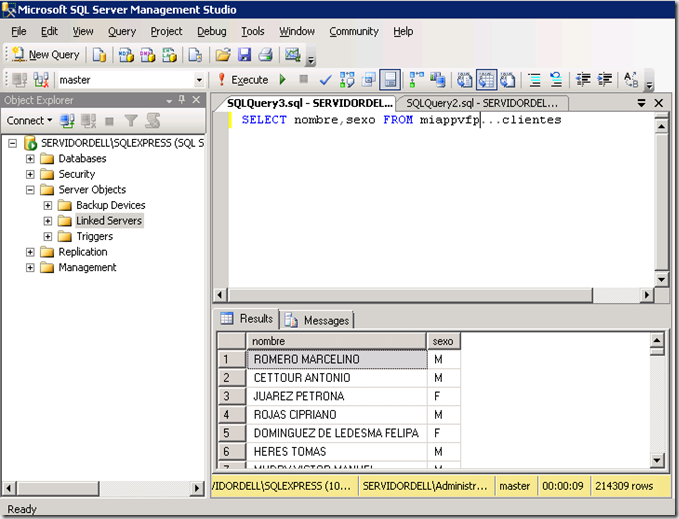This screenshot has width=679, height=519.
Task: Select the ROMERO MARCELINO cell
Action: coord(337,359)
